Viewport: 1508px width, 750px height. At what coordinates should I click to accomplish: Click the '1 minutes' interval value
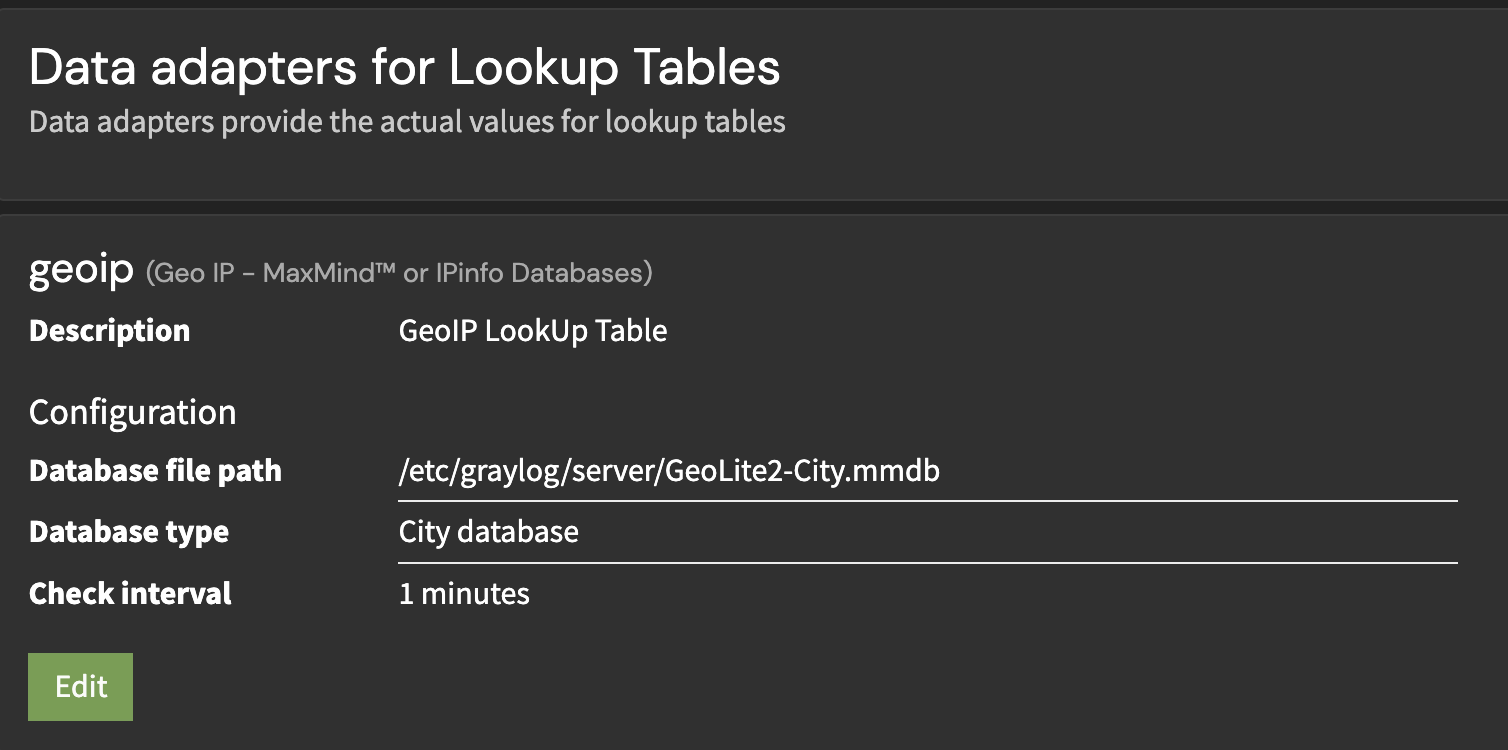[x=464, y=594]
